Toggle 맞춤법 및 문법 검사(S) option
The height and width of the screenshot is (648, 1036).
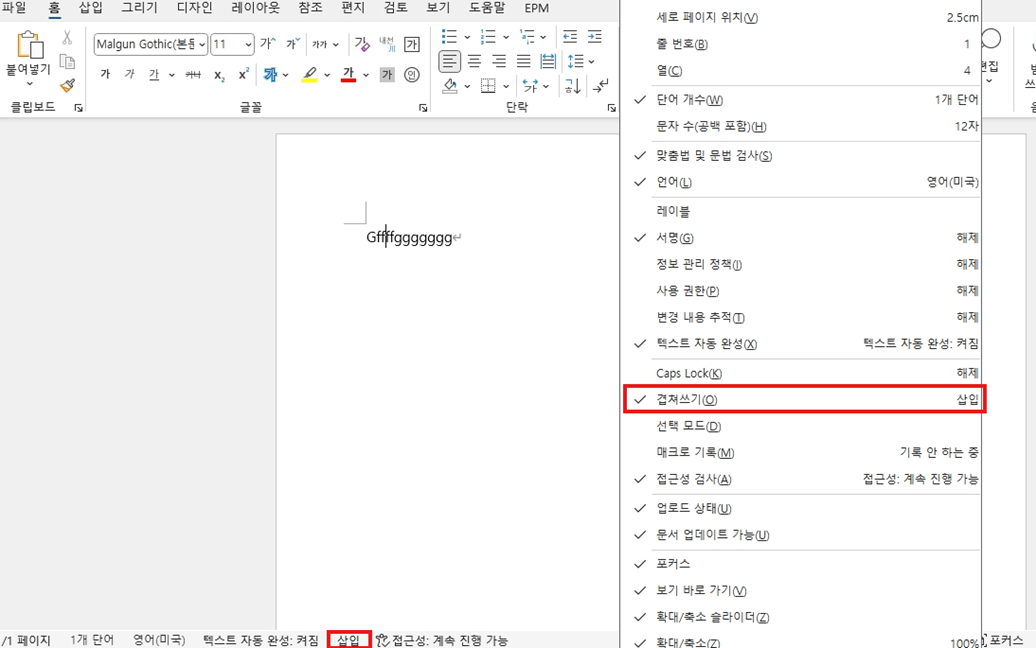click(x=802, y=156)
